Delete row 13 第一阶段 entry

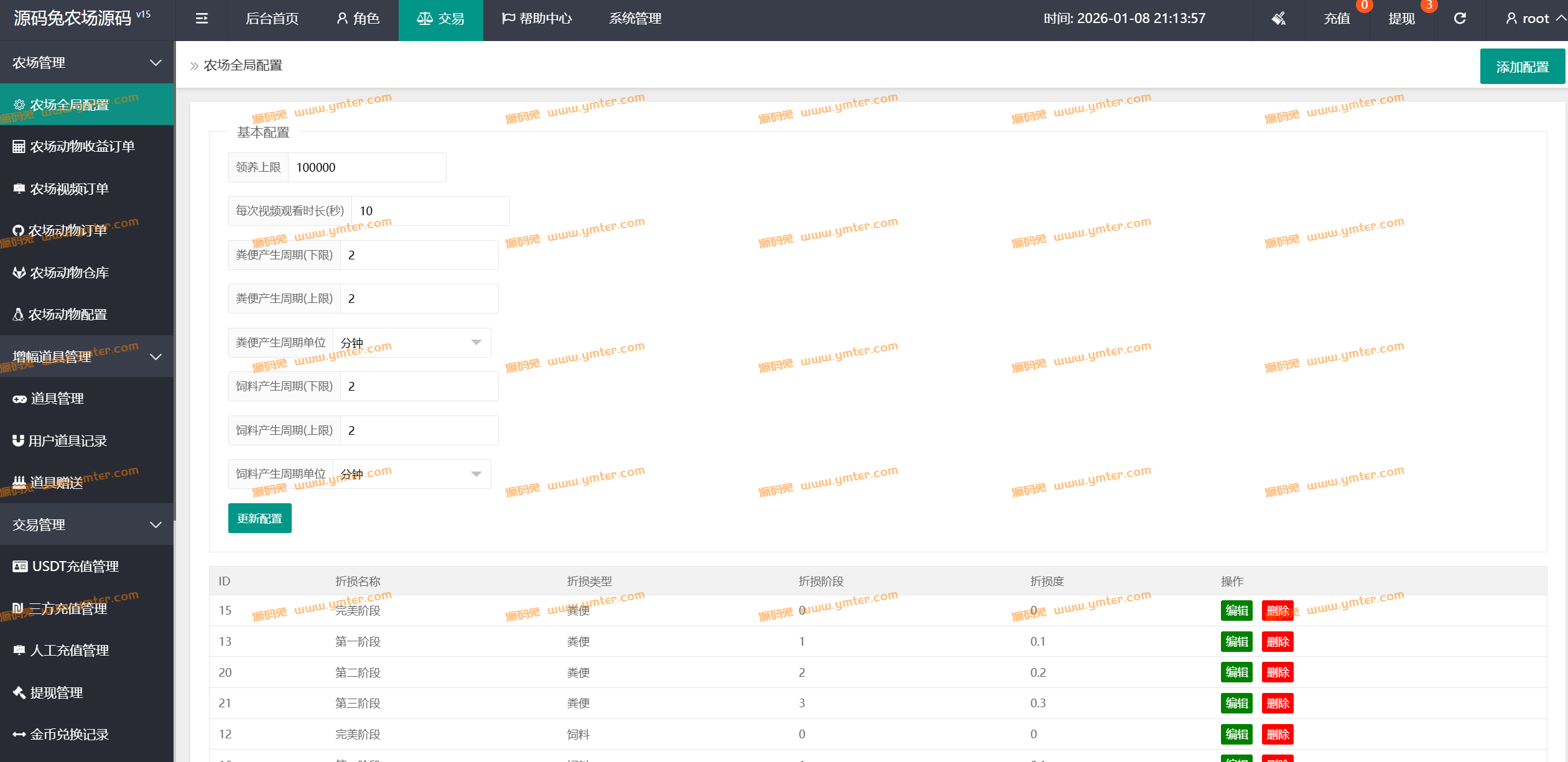tap(1277, 641)
